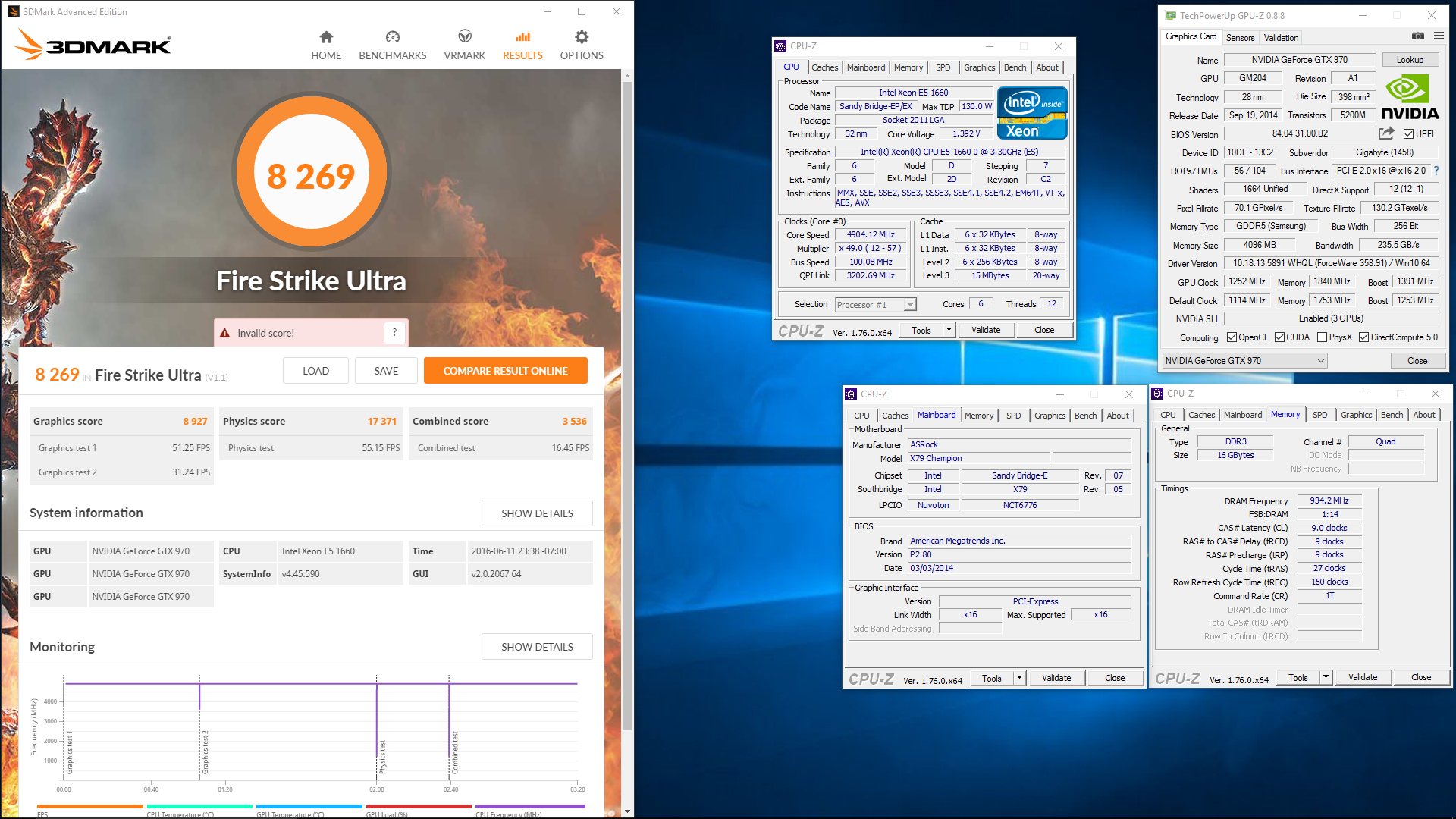Click the invalid score warning triangle icon

pyautogui.click(x=224, y=333)
